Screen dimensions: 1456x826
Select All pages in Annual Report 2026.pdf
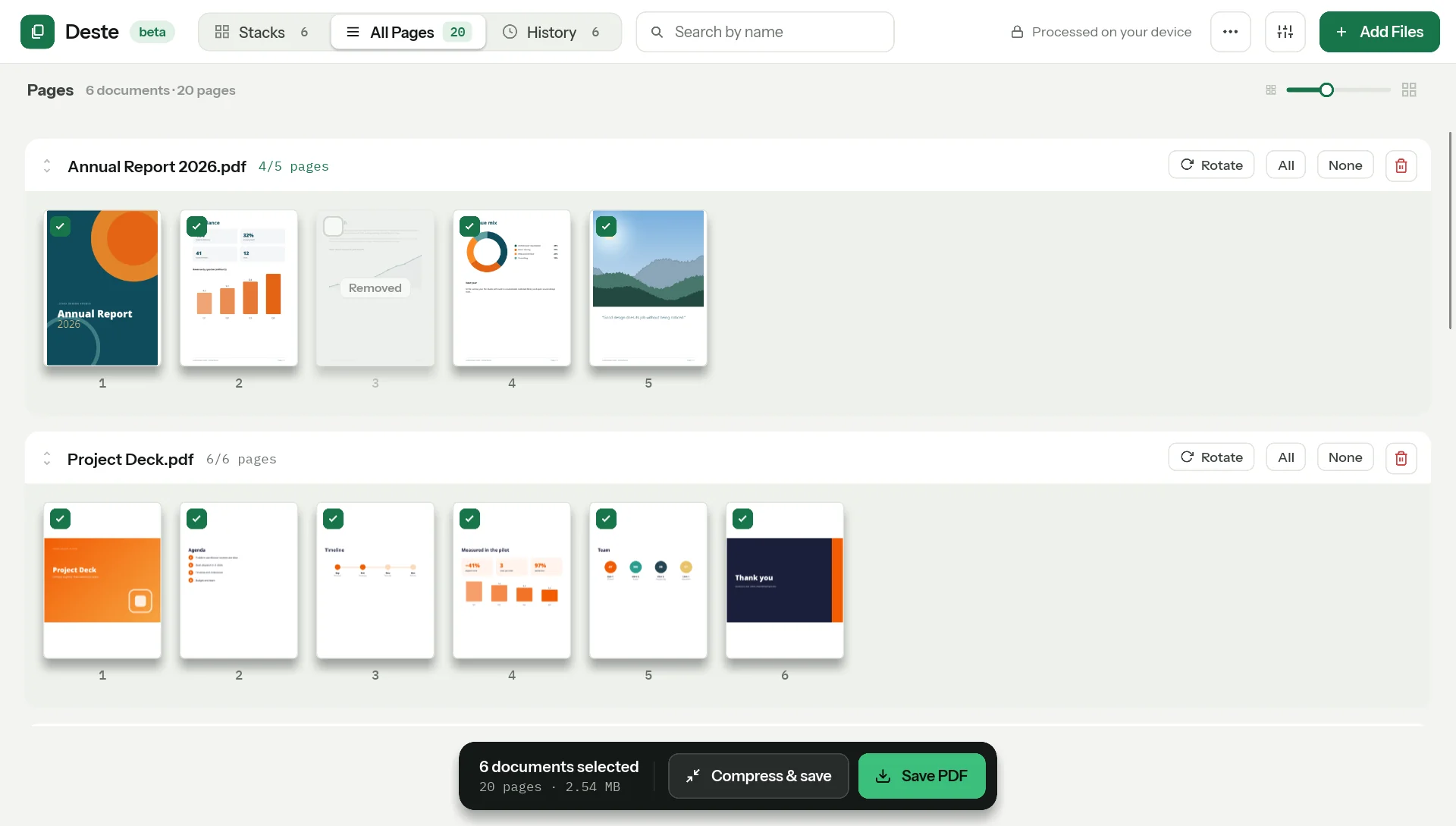1286,165
